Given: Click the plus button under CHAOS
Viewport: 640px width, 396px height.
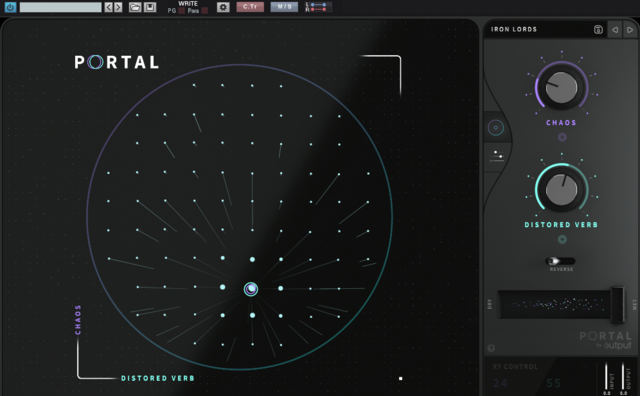Looking at the screenshot, I should tap(562, 138).
